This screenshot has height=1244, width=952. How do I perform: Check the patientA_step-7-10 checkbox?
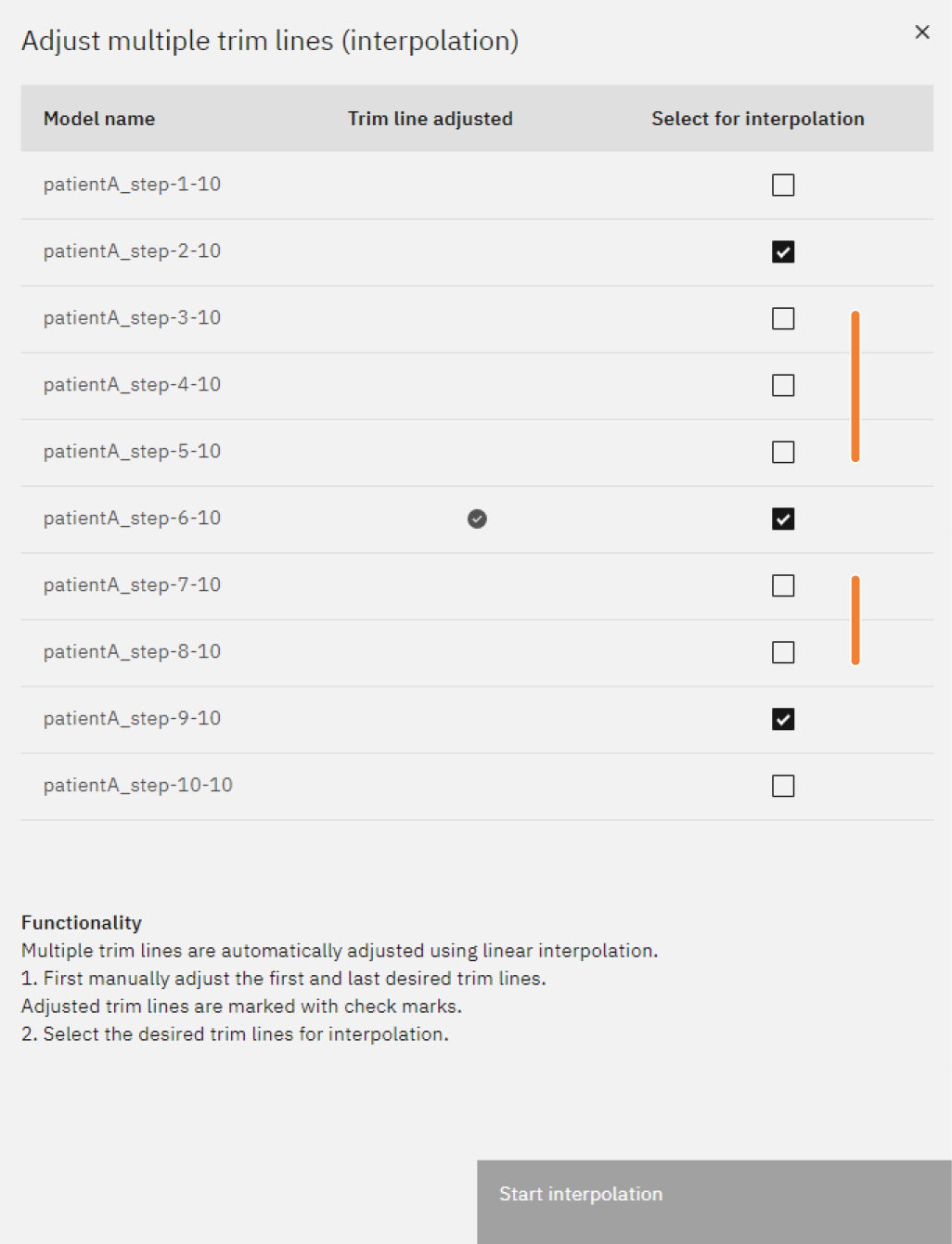pos(783,586)
